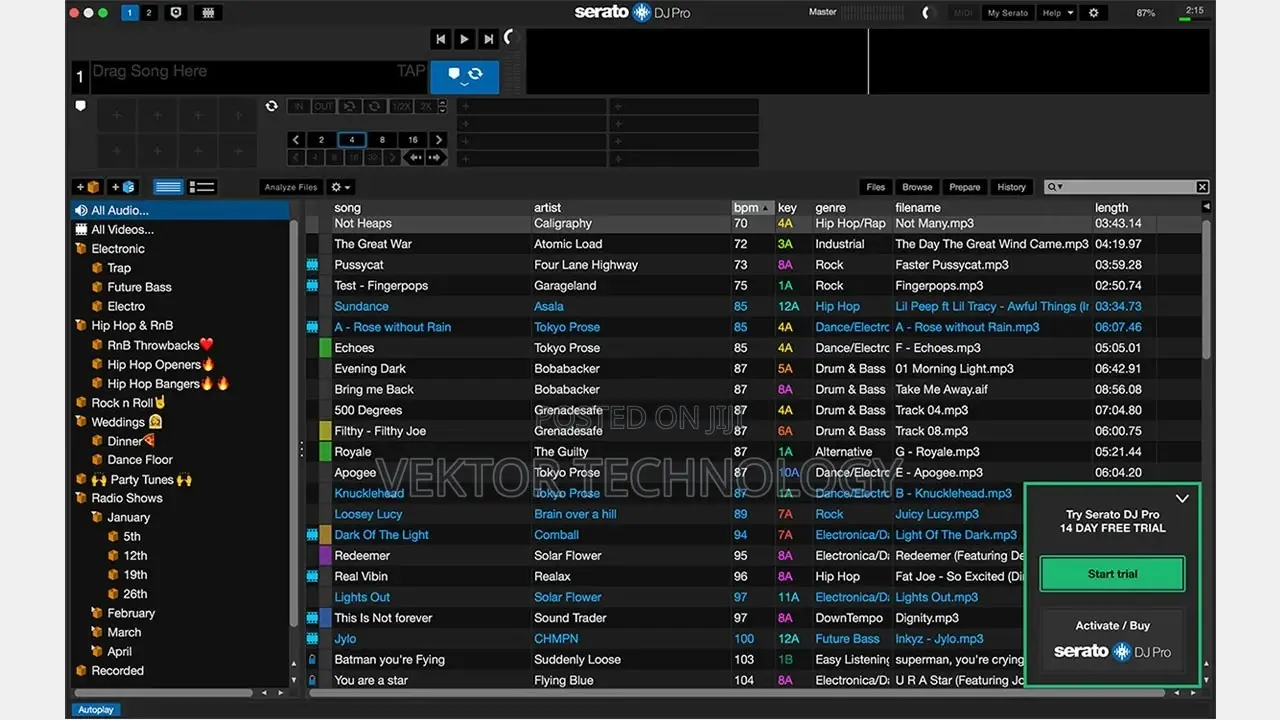Add a new crate
Screen dimensions: 1280x720
pyautogui.click(x=88, y=187)
